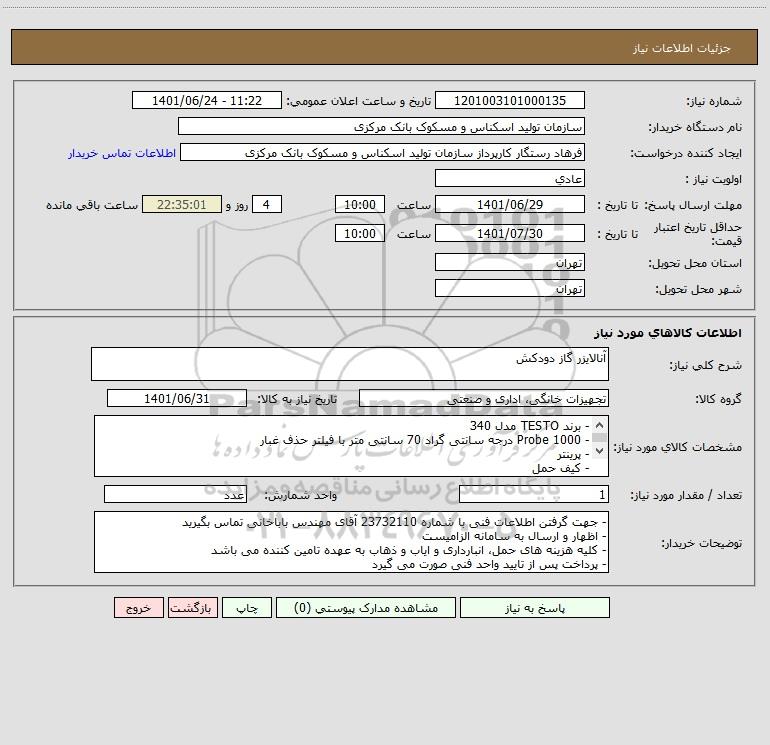Click goods group field تجهیزات خانگی
The image size is (770, 745).
pyautogui.click(x=484, y=398)
